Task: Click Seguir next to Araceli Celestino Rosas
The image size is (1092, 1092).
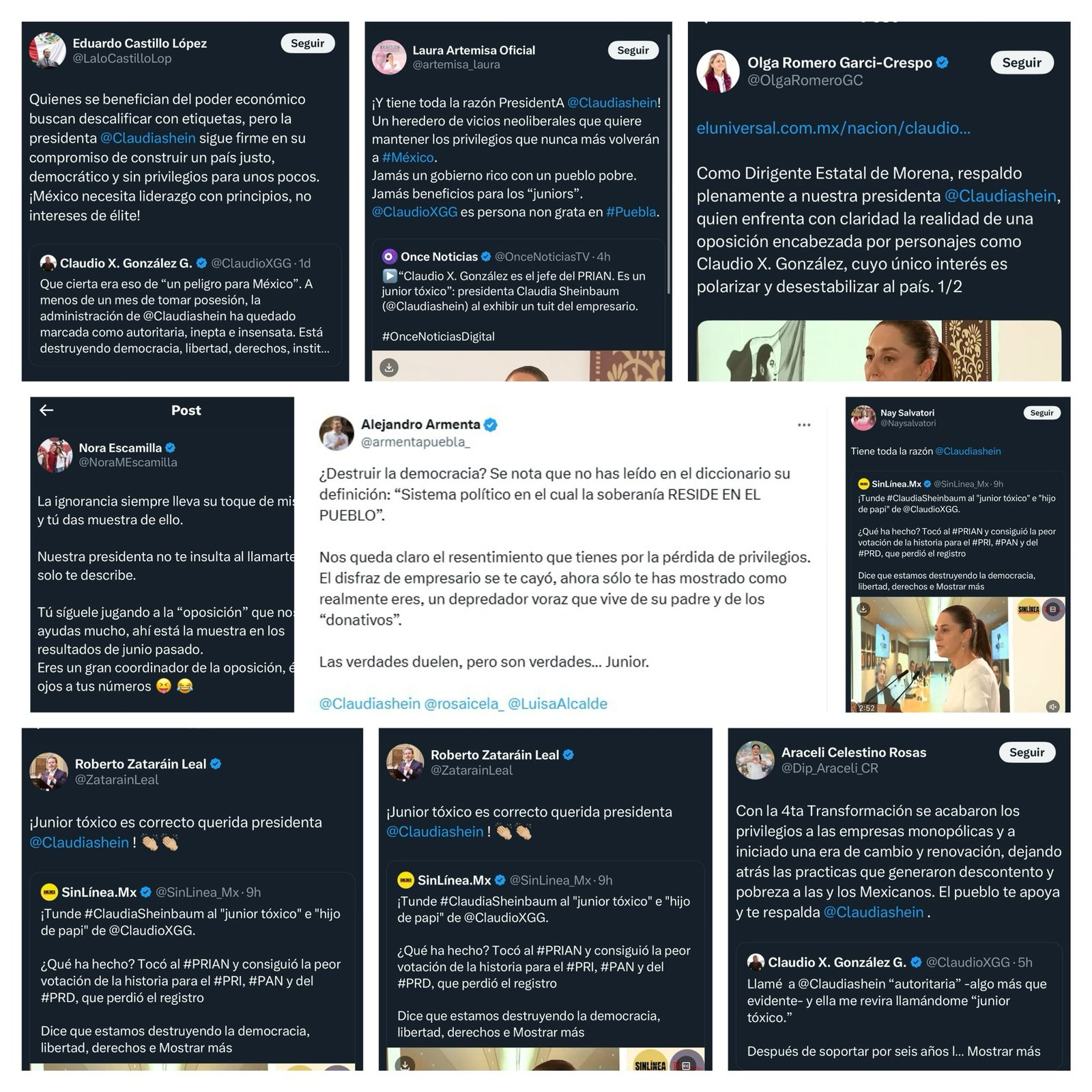Action: tap(1027, 752)
